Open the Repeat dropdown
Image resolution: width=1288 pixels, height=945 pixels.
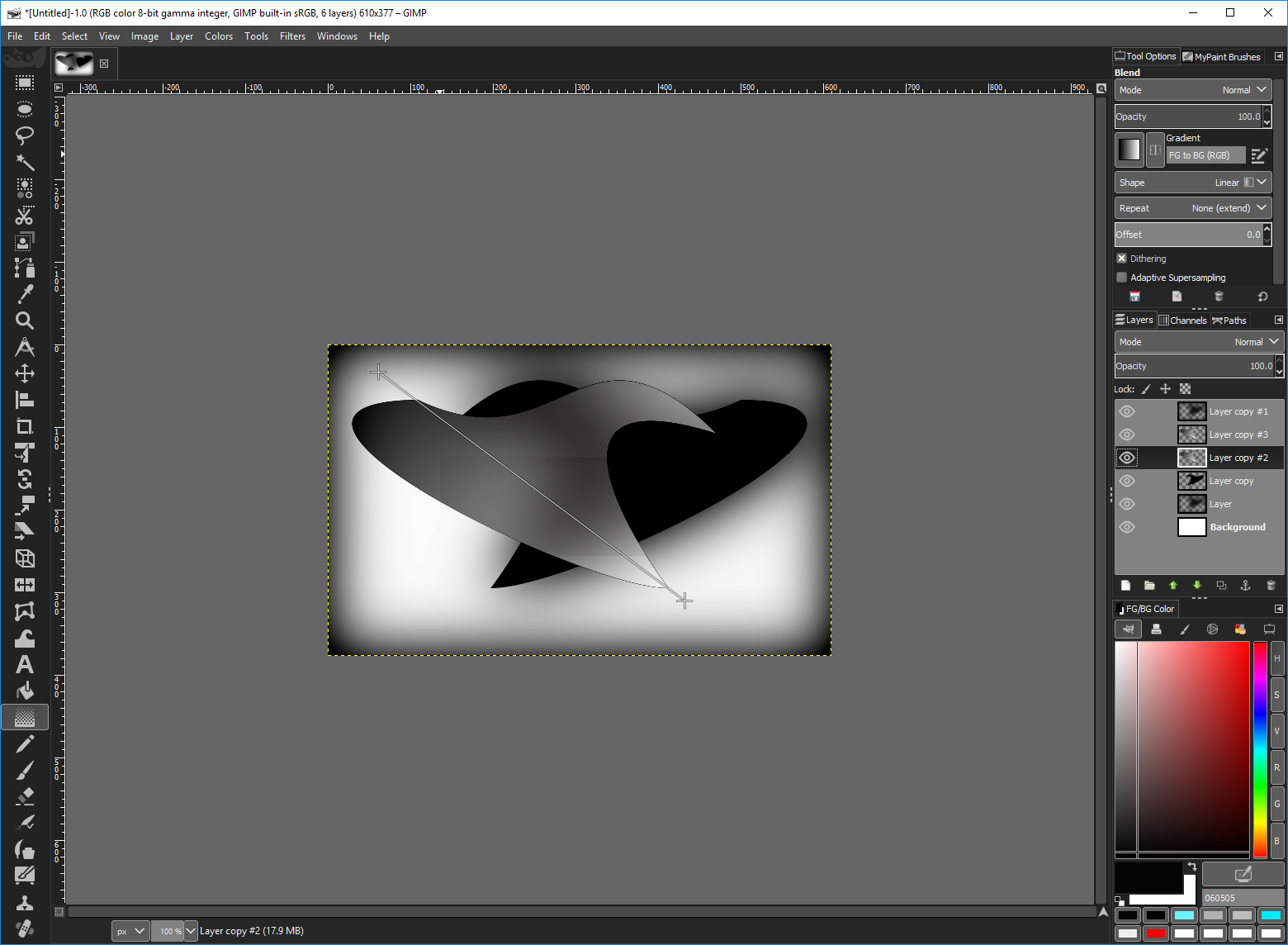click(x=1193, y=208)
